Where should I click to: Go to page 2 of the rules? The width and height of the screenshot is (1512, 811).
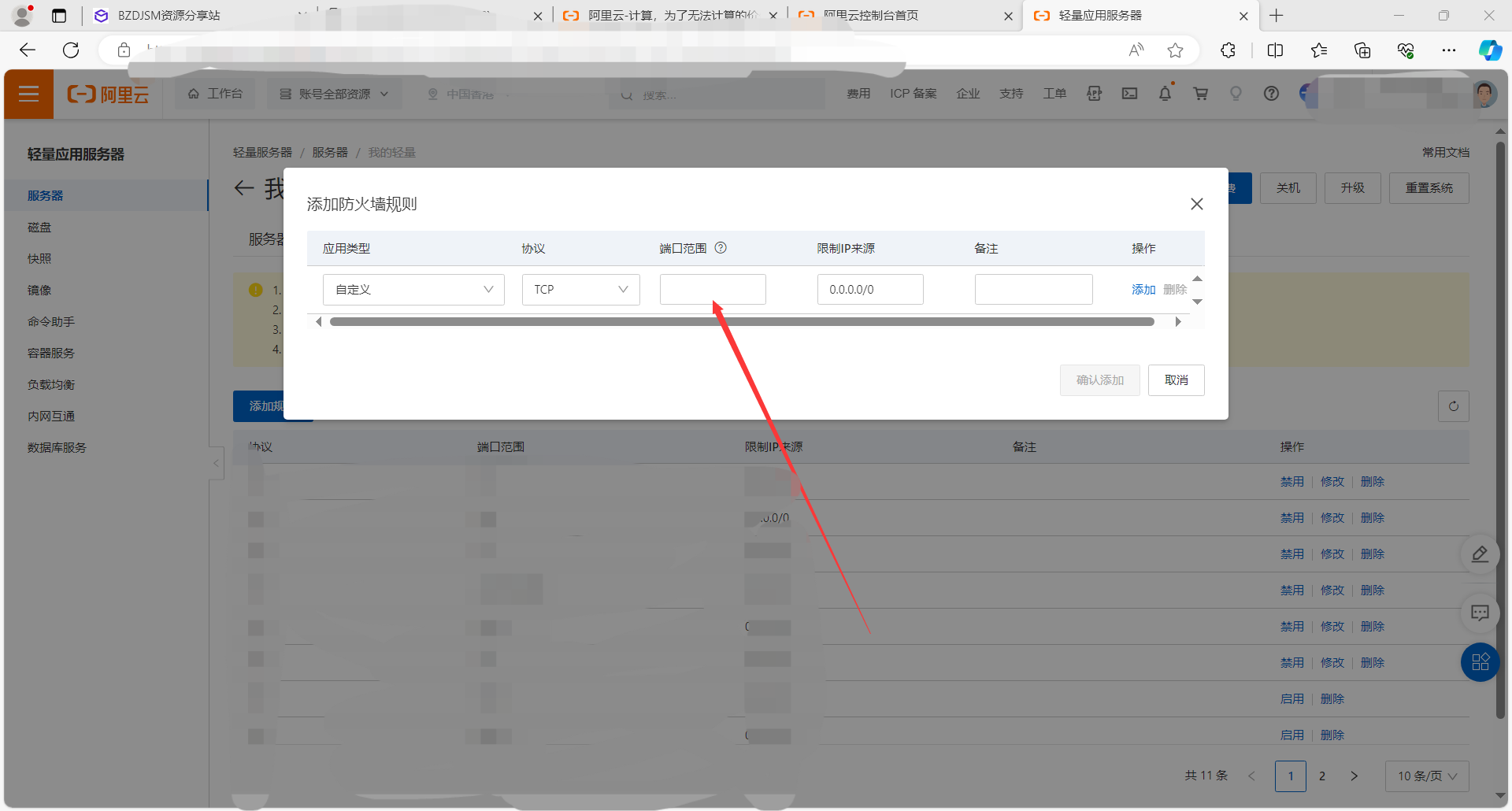(1322, 776)
